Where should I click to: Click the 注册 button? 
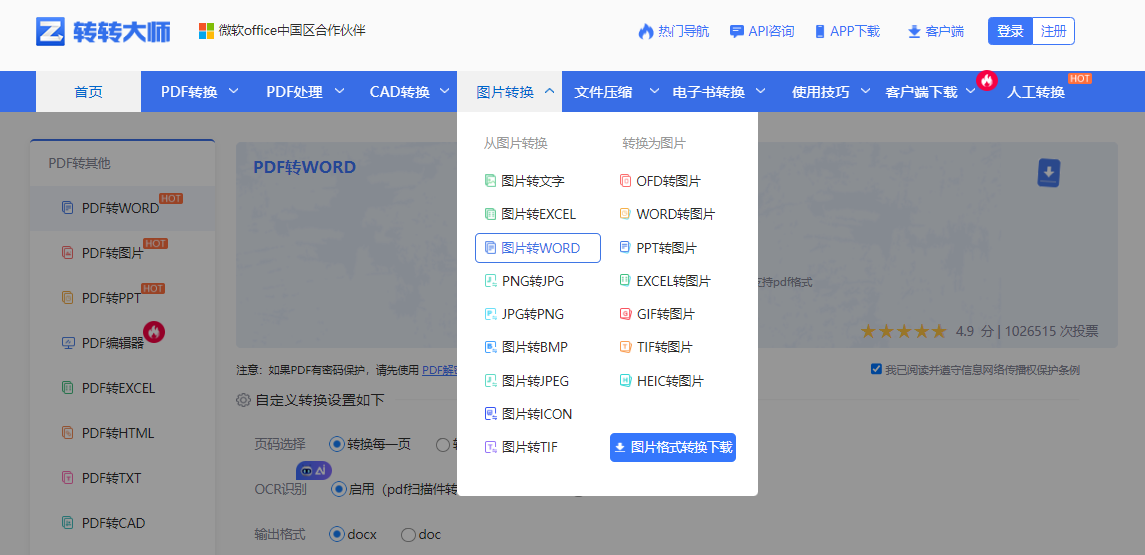[x=1054, y=31]
